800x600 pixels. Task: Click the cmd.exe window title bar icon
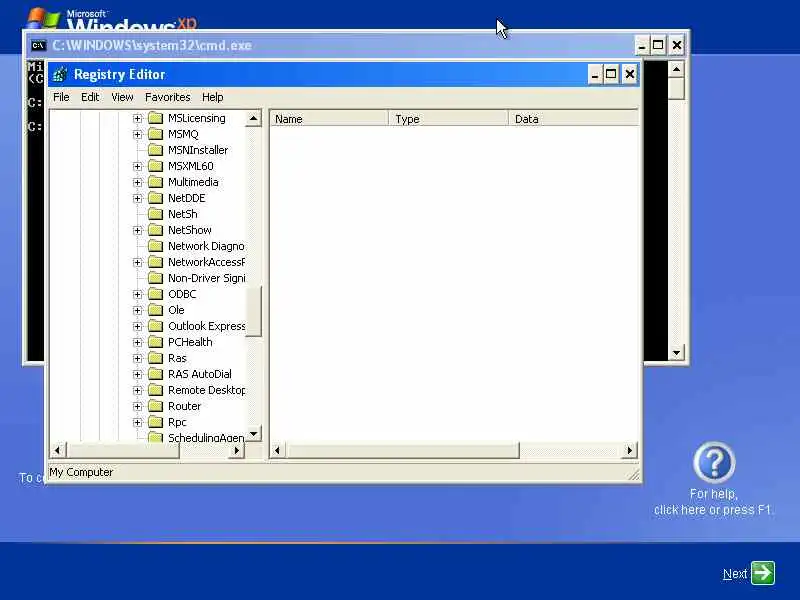[x=38, y=45]
